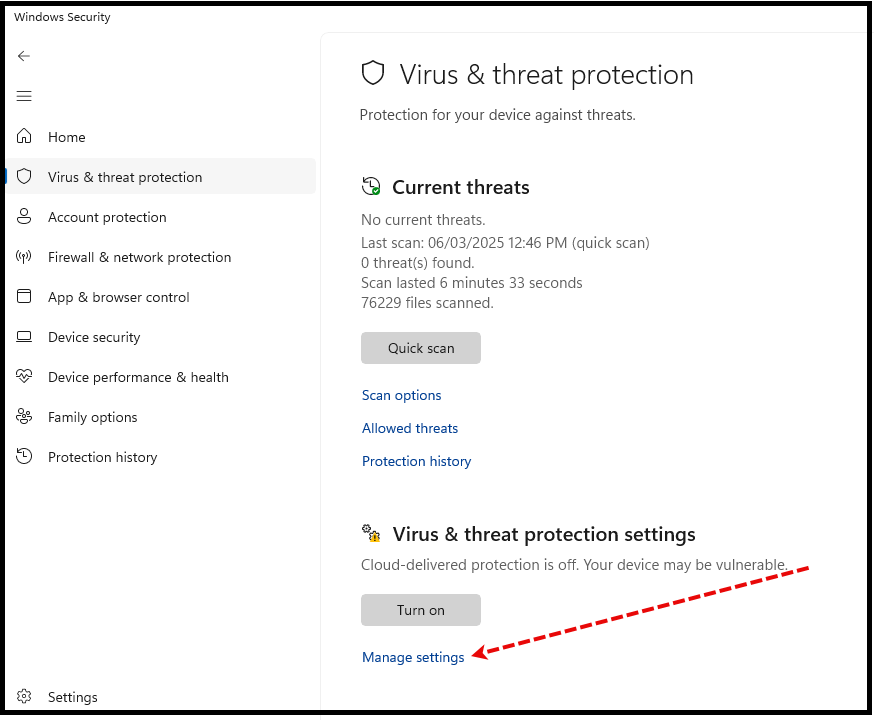The image size is (874, 720).
Task: Click the Device security laptop icon
Action: coord(24,337)
